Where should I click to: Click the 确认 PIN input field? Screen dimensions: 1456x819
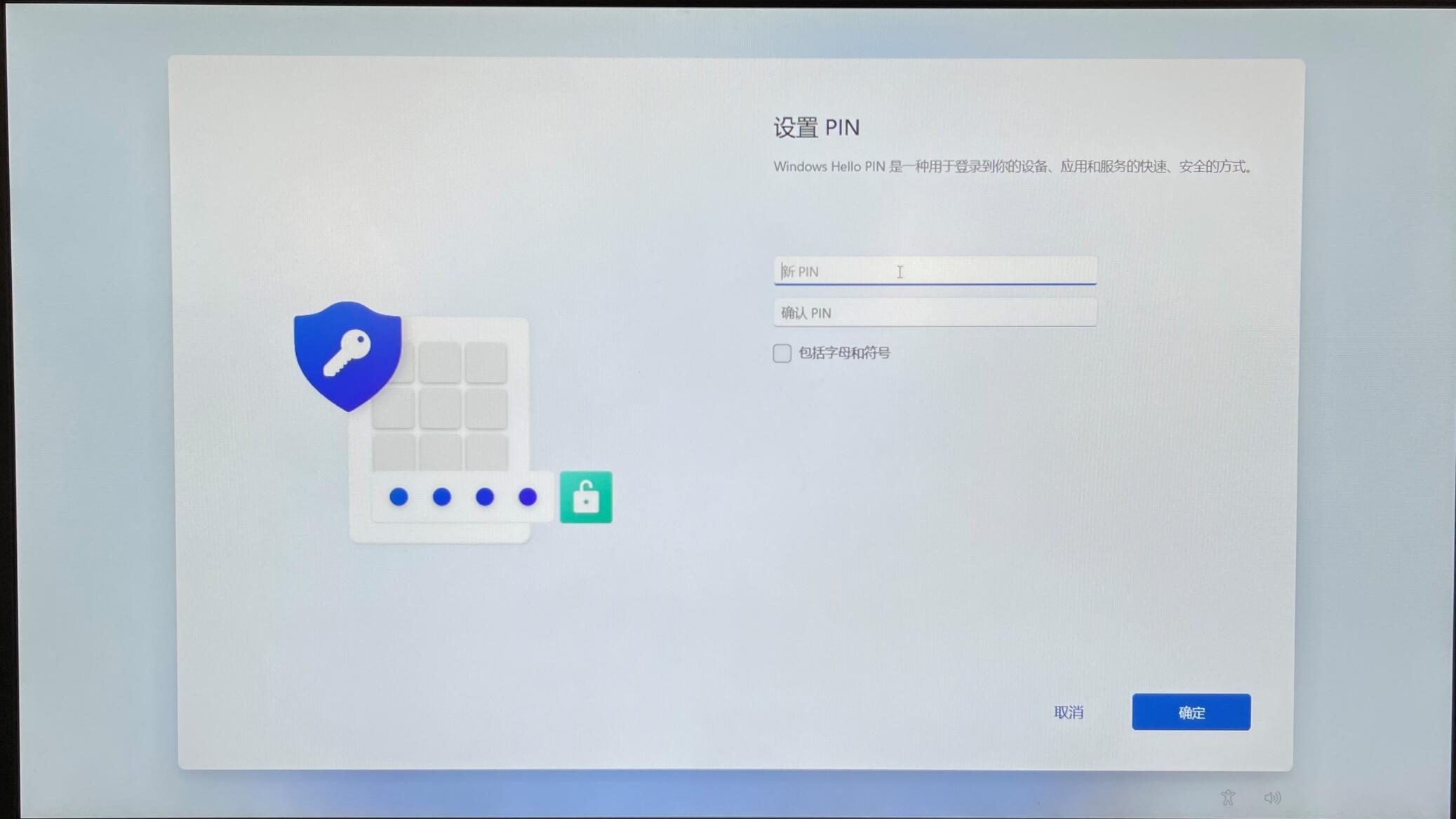[x=935, y=312]
